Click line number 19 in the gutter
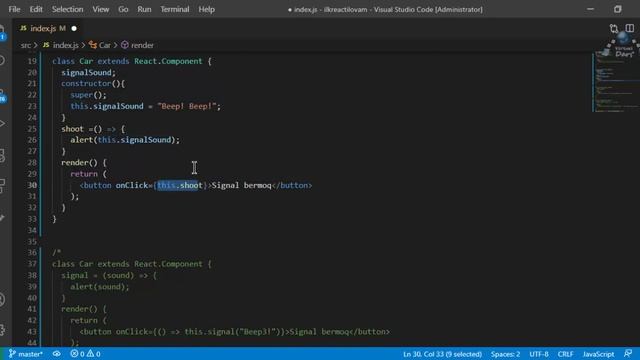Viewport: 640px width, 360px height. [32, 61]
